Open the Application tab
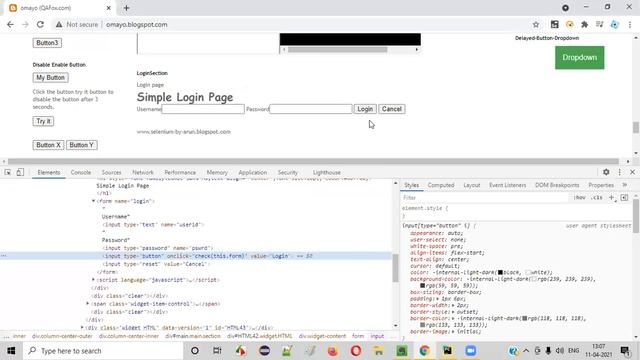 point(253,173)
